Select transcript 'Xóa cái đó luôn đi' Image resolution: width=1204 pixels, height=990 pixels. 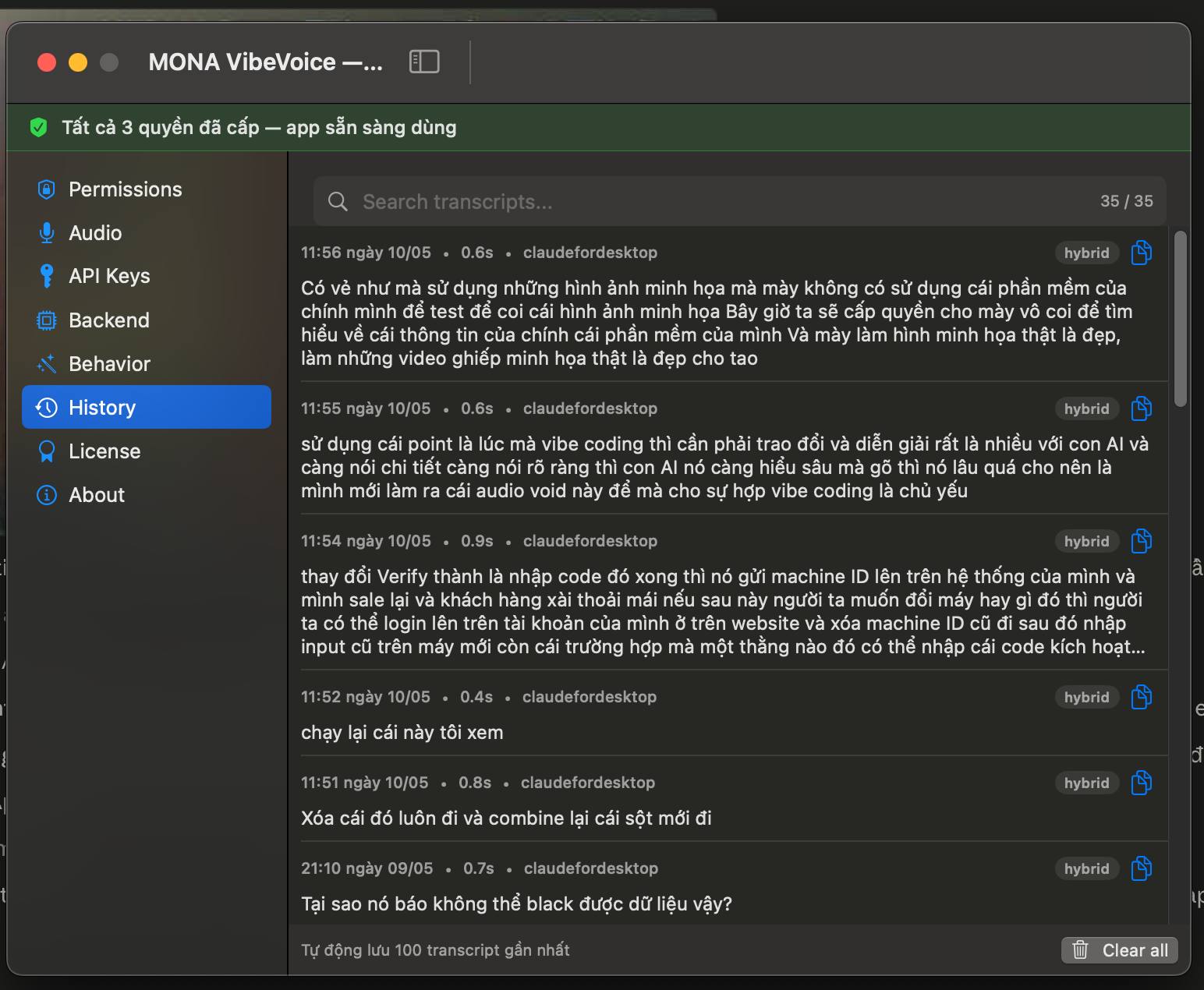(x=506, y=819)
